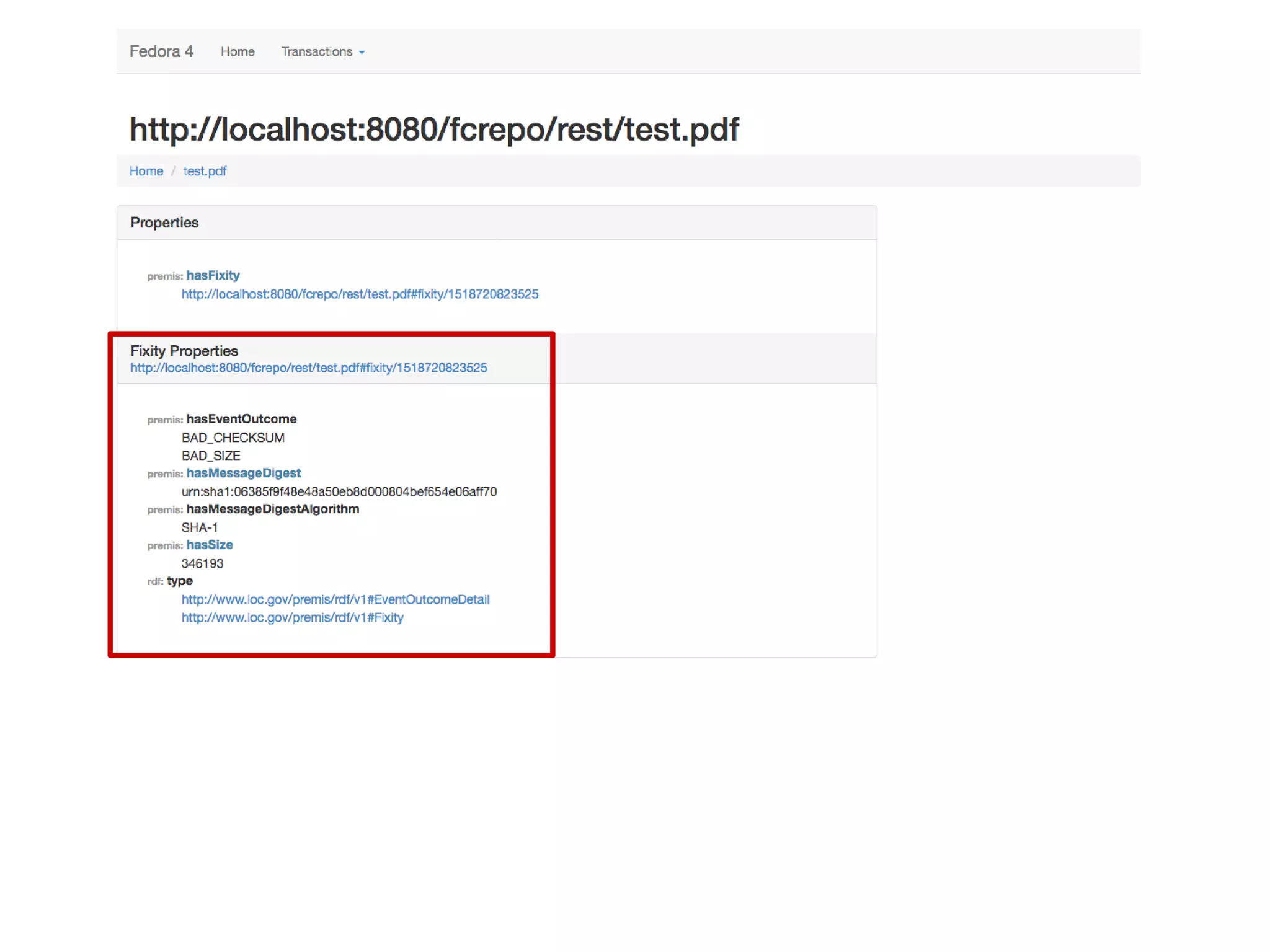Screen dimensions: 1270x952
Task: Click the hasEventOutcome property label
Action: click(x=241, y=419)
